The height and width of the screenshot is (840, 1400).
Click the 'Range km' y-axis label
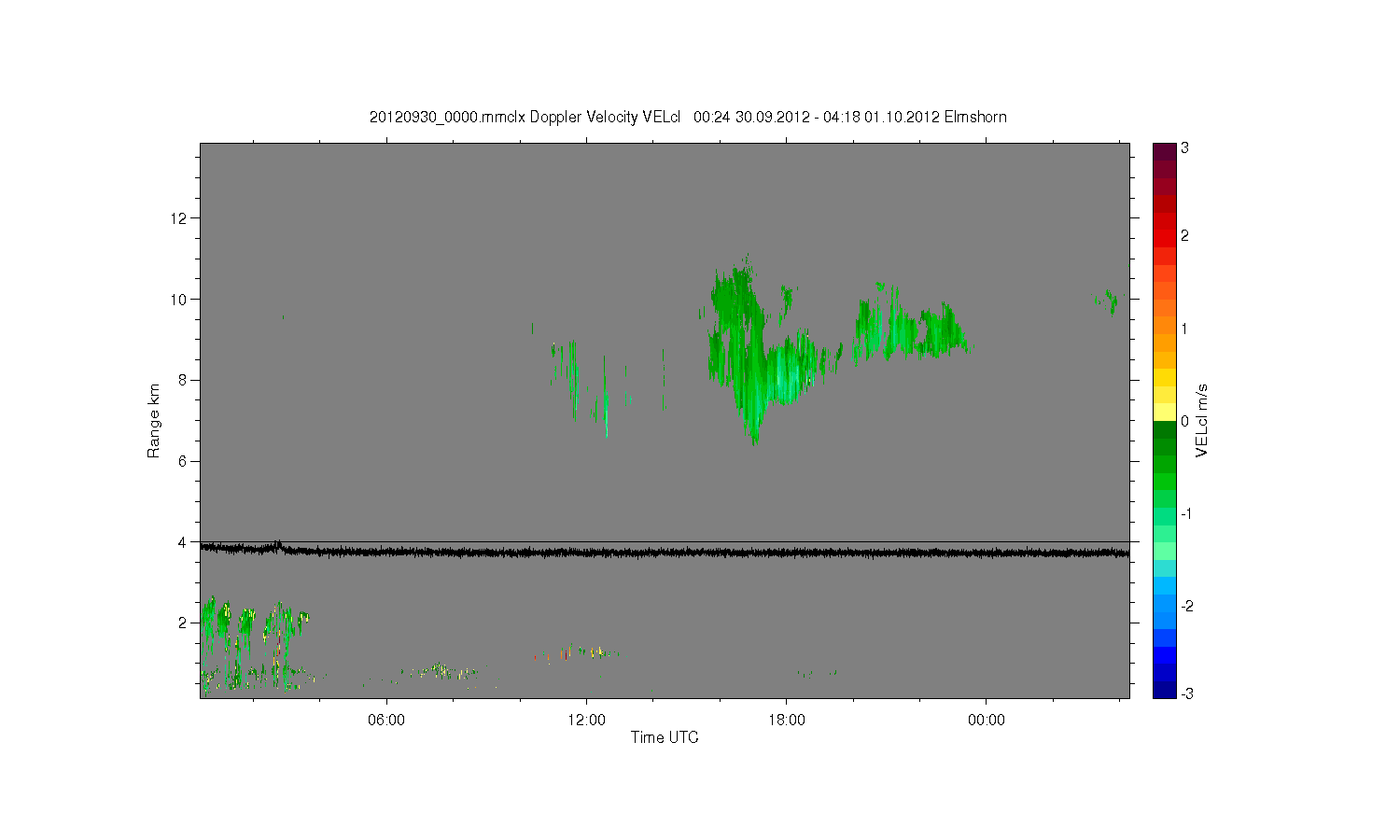point(153,421)
